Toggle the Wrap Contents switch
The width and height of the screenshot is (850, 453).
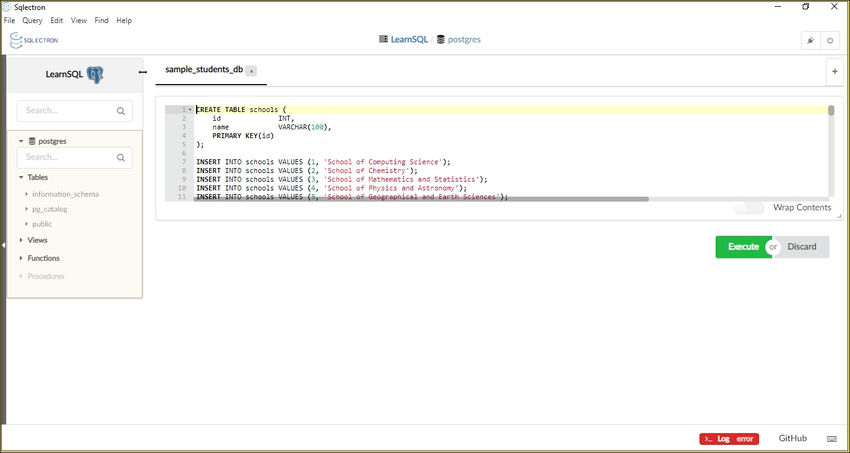749,208
